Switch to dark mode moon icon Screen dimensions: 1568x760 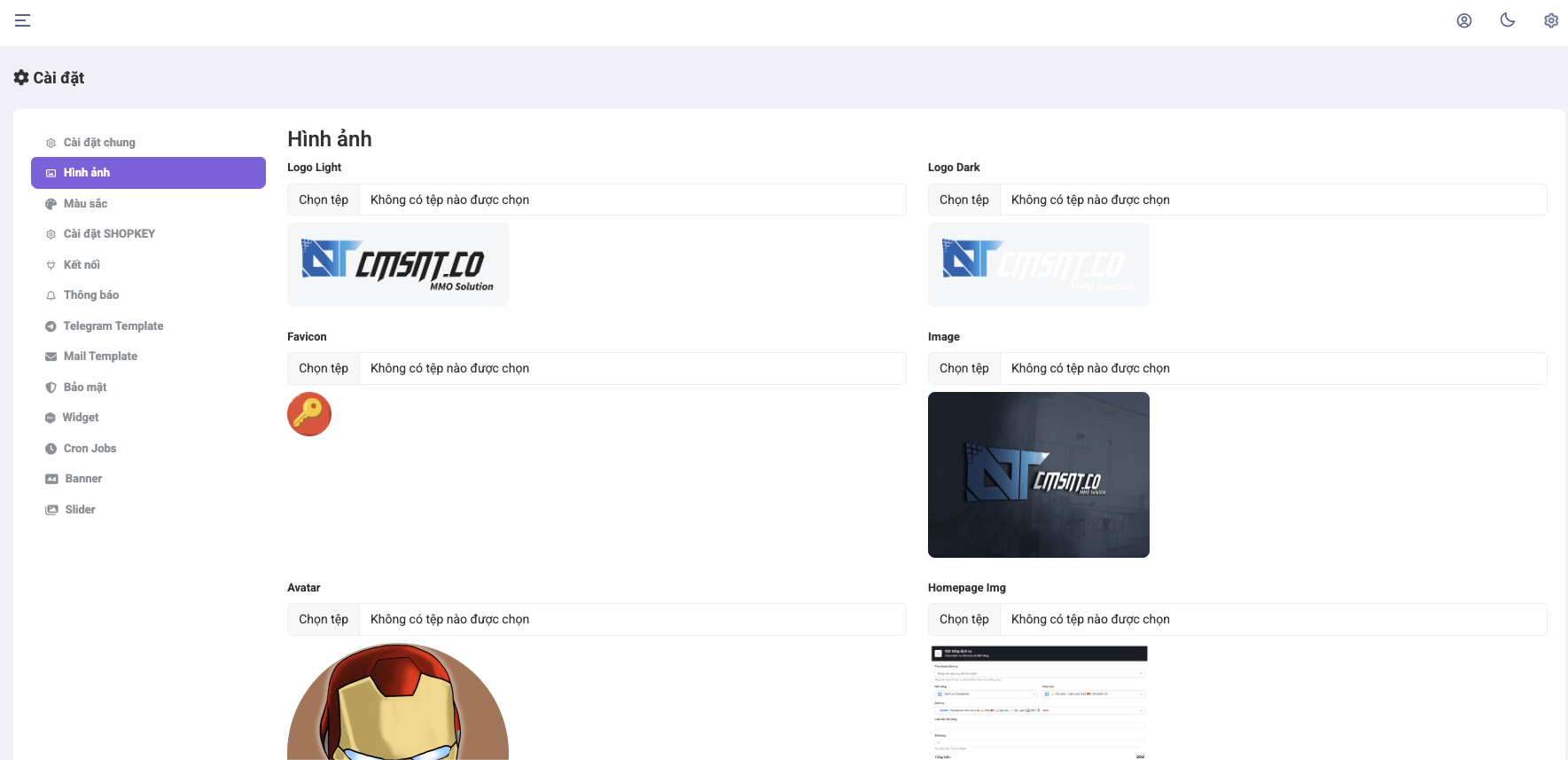click(1508, 20)
